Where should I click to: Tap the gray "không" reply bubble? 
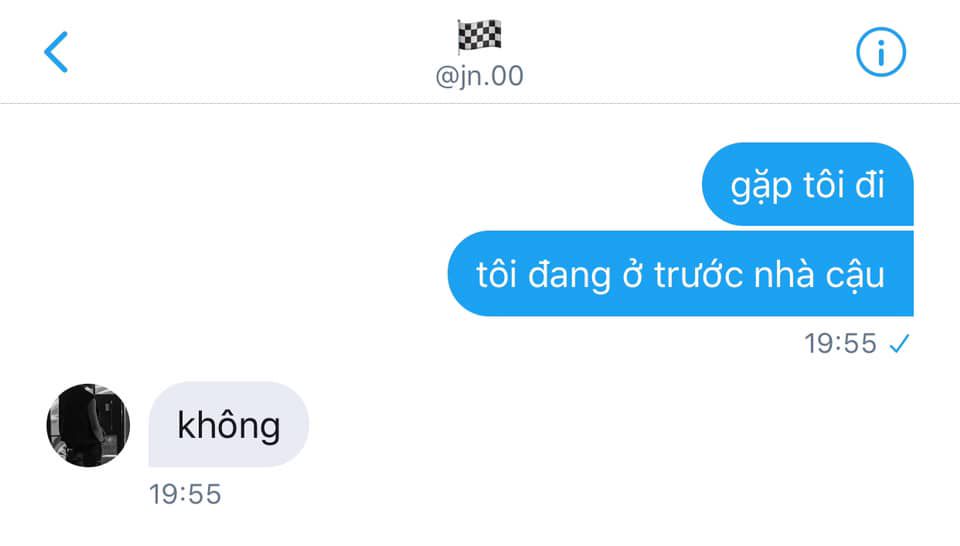[228, 424]
